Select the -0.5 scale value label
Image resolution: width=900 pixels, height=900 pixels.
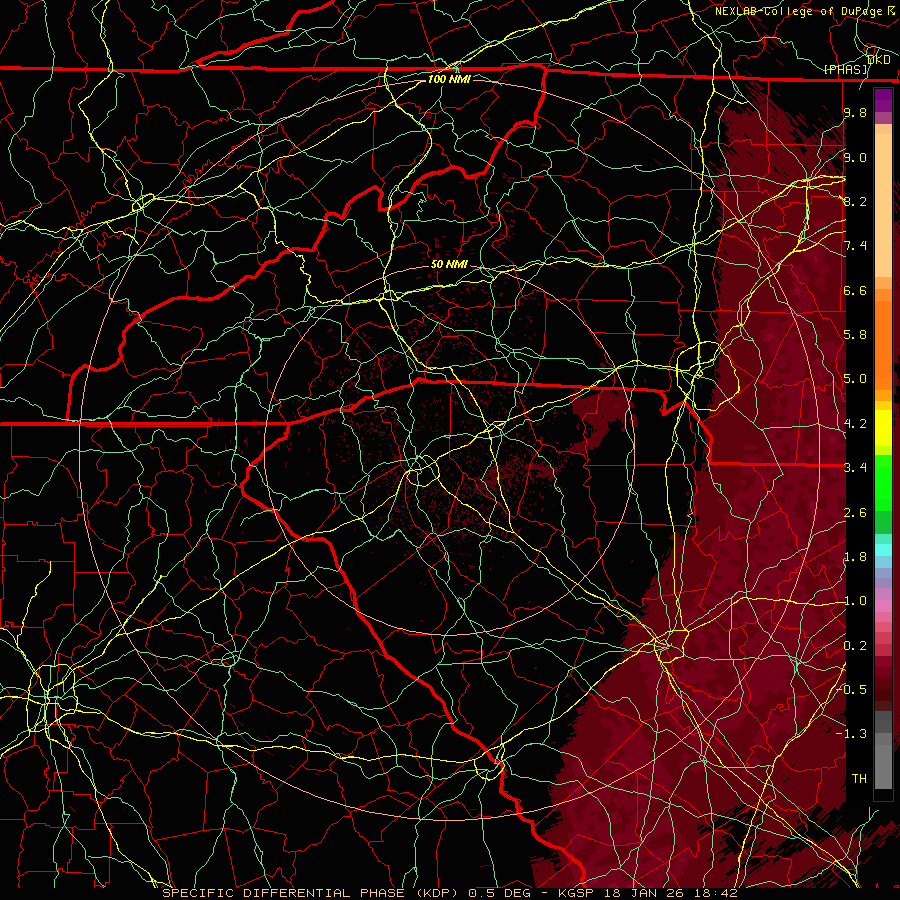click(x=852, y=690)
